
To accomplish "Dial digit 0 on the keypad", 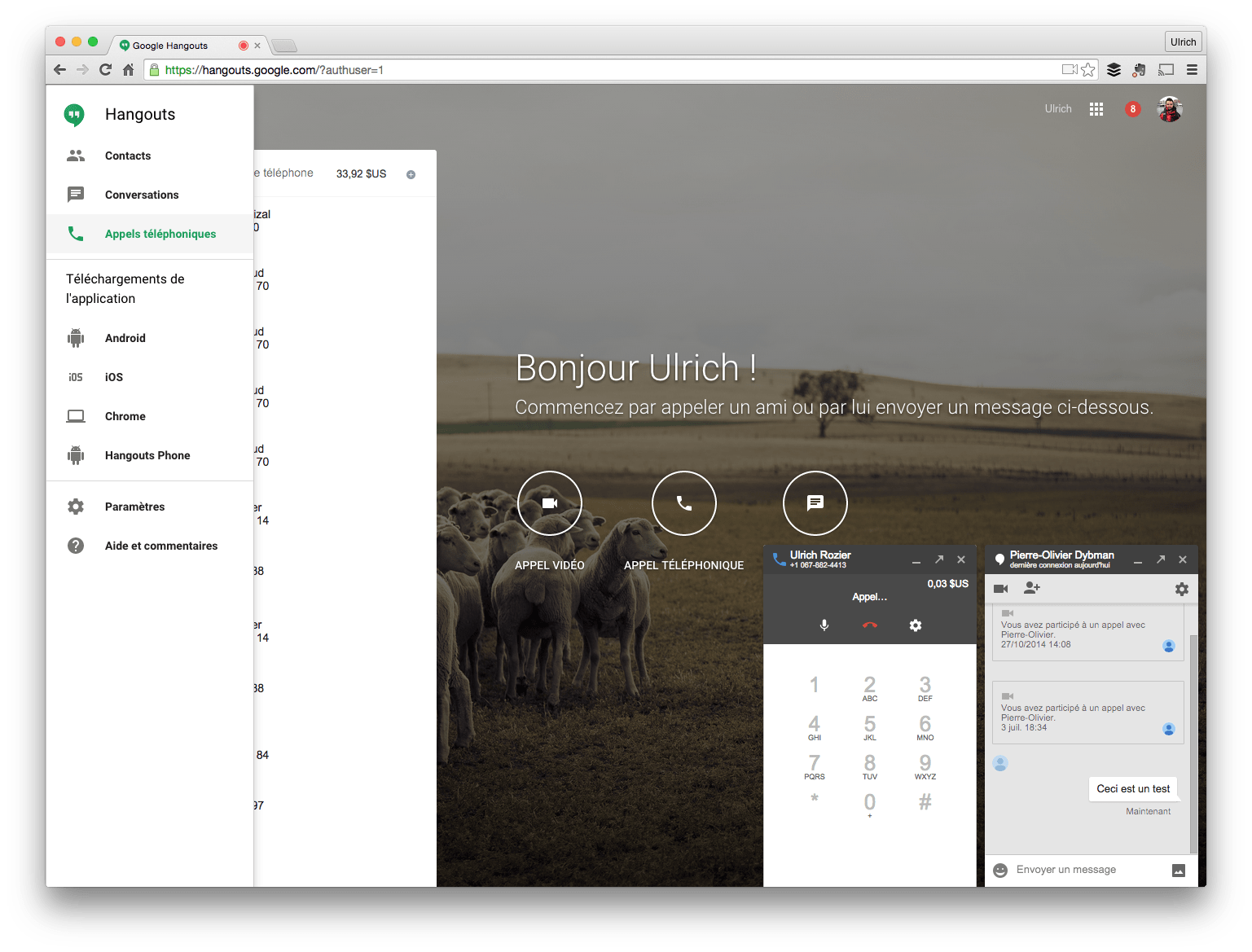I will click(x=870, y=805).
